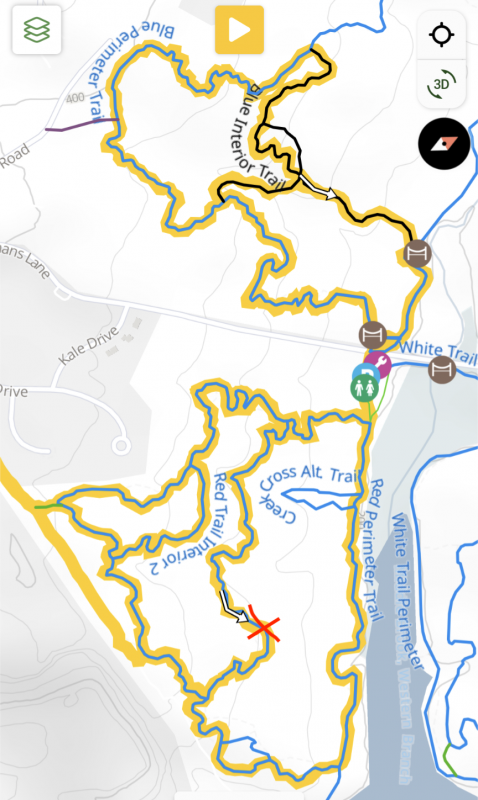Viewport: 478px width, 800px height.
Task: Reset orientation with the black compass
Action: (444, 144)
